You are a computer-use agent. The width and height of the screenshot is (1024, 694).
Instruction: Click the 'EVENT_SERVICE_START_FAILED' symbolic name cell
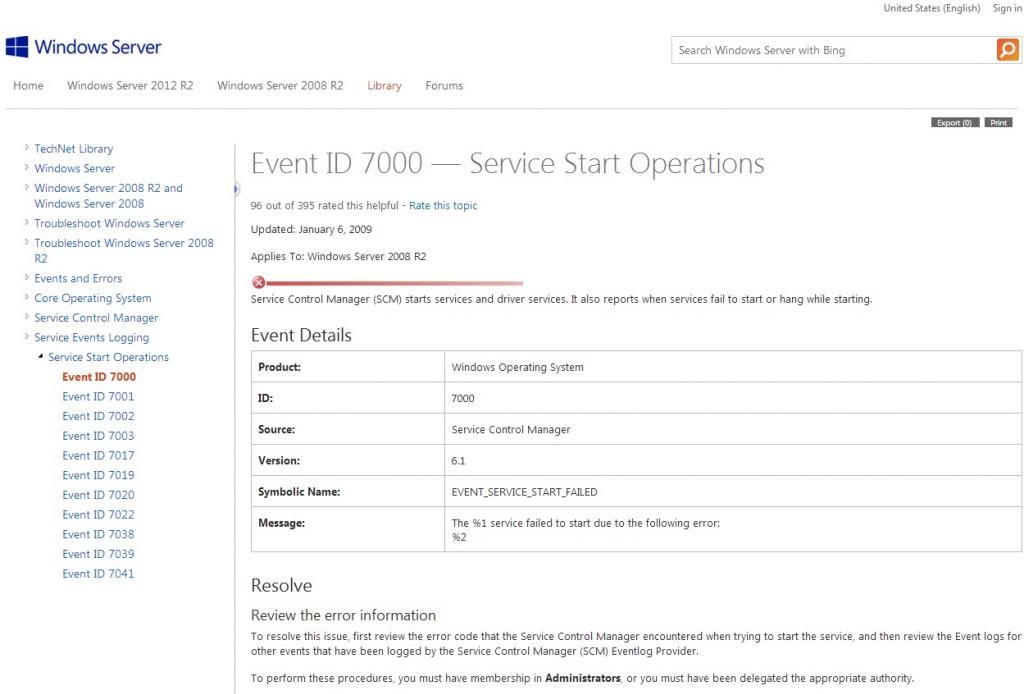733,492
